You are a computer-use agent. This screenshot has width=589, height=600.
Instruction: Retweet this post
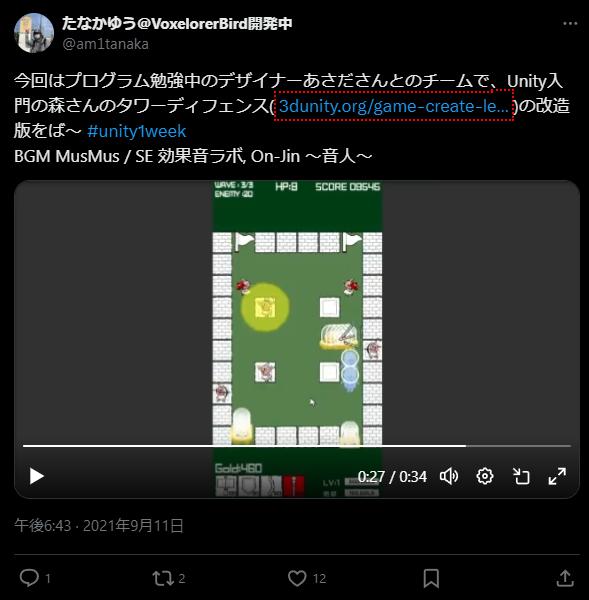click(x=163, y=578)
